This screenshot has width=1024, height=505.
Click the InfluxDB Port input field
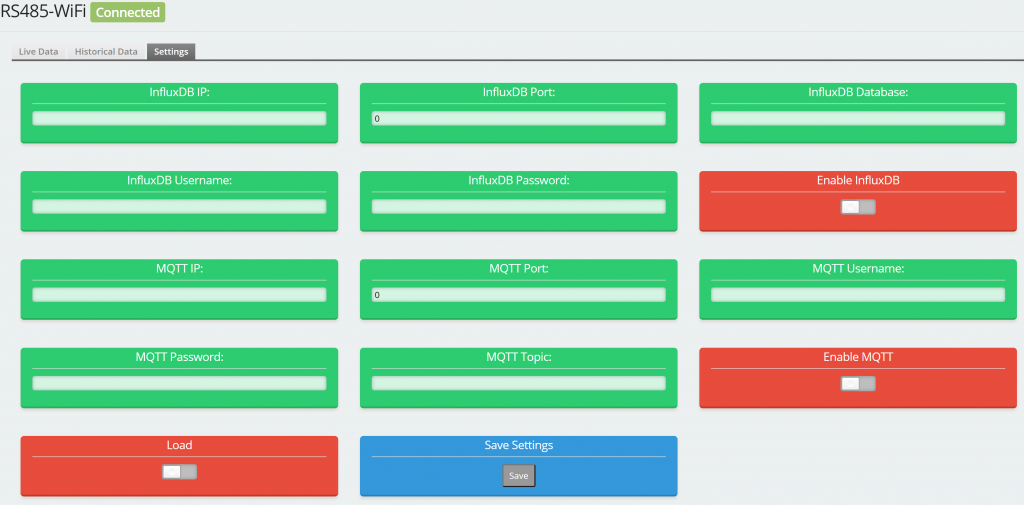click(x=518, y=118)
